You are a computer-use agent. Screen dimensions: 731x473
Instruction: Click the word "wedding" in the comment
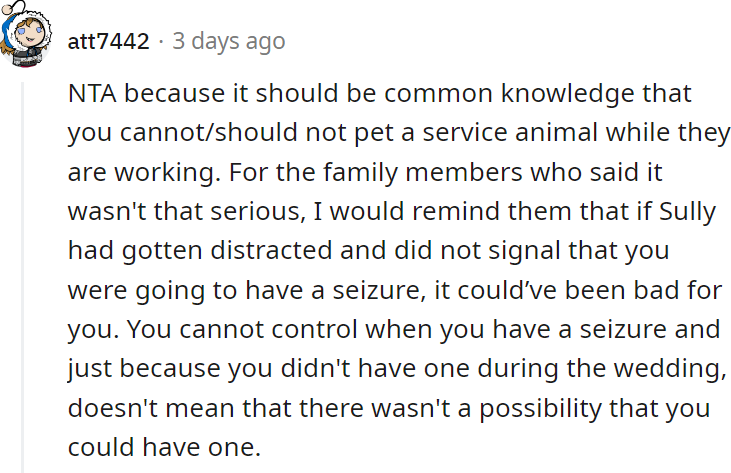[x=671, y=367]
